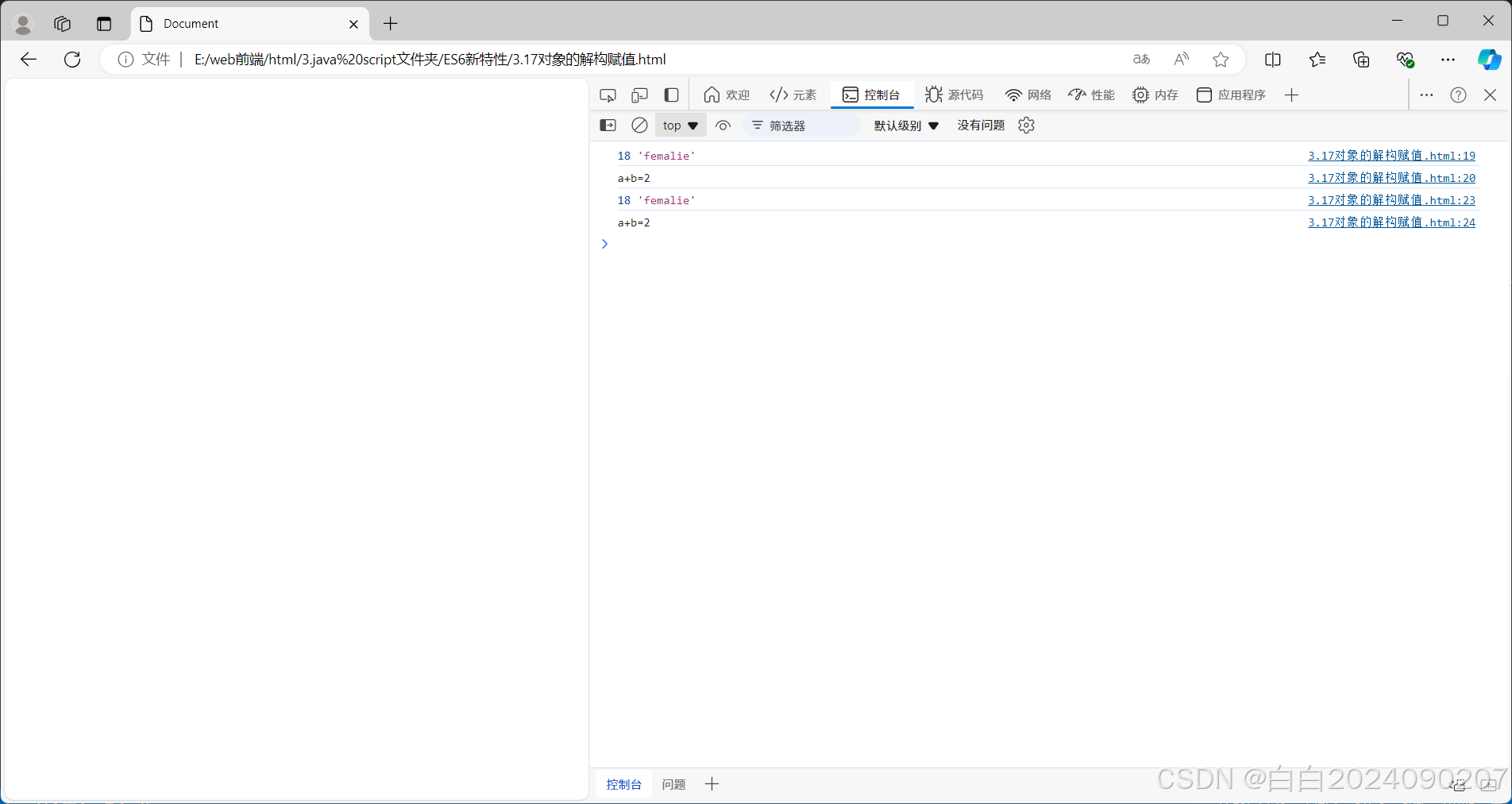This screenshot has height=804, width=1512.
Task: Open the 默认级别 log level dropdown
Action: 905,125
